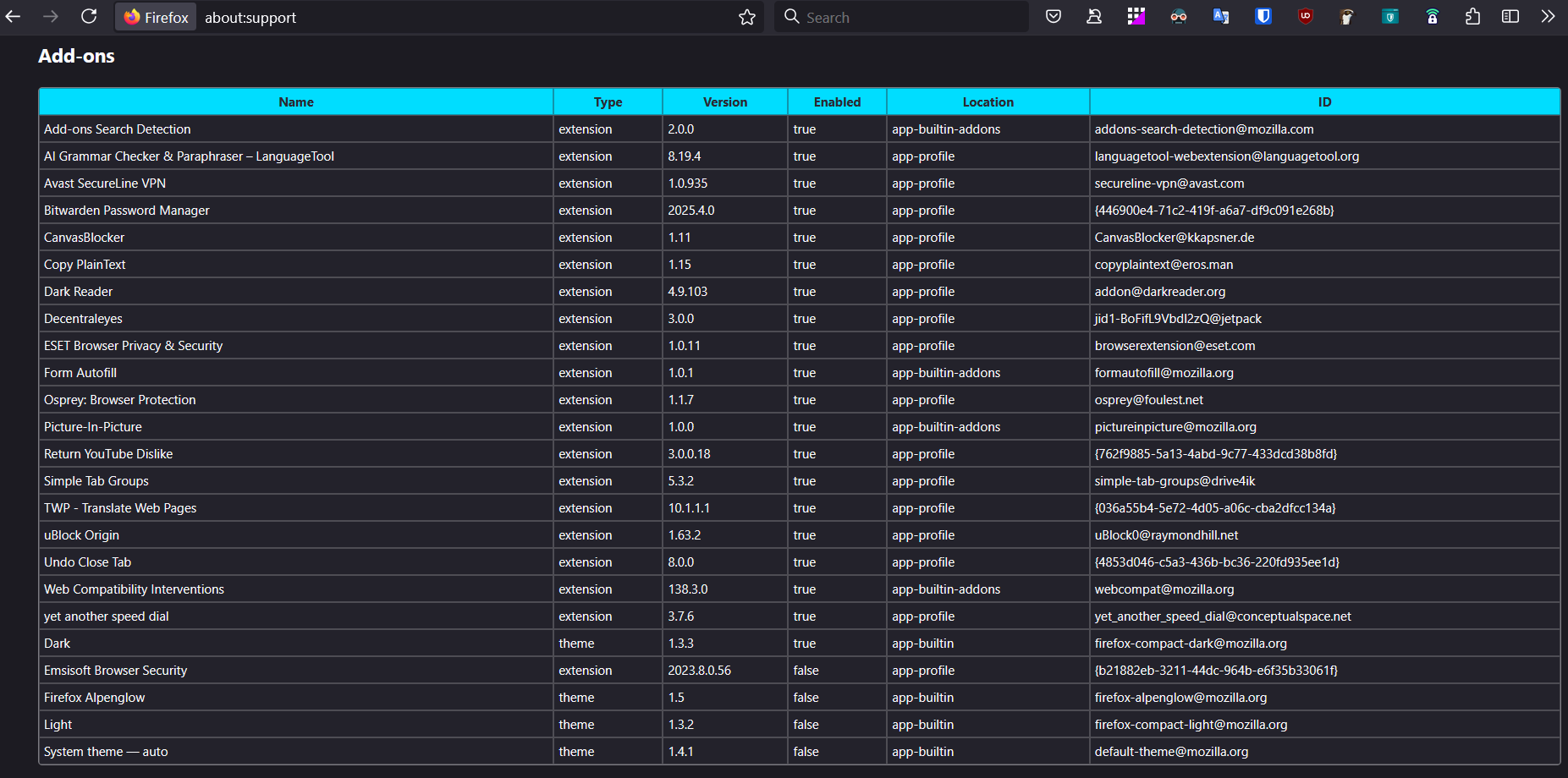Click the Emsisoft version 2023.8.0.56 cell

[725, 670]
